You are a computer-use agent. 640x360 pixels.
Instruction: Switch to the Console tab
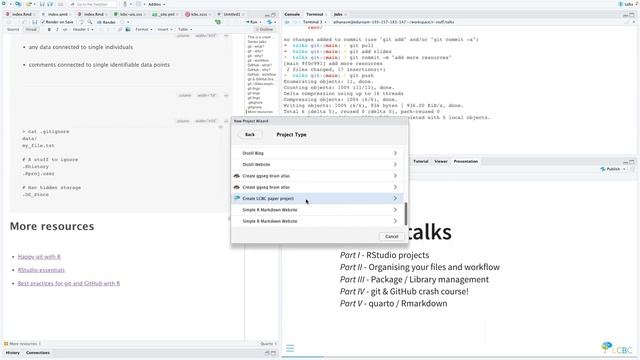[x=292, y=14]
